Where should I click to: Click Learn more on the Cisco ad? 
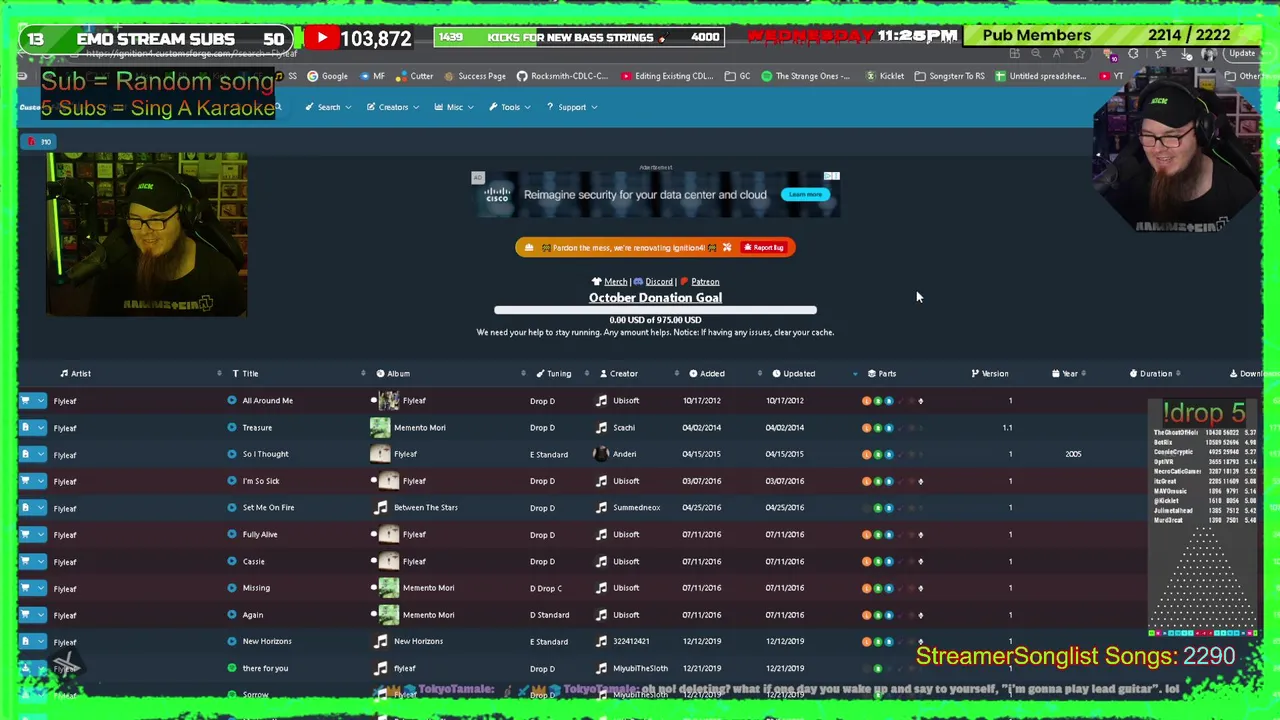tap(806, 195)
